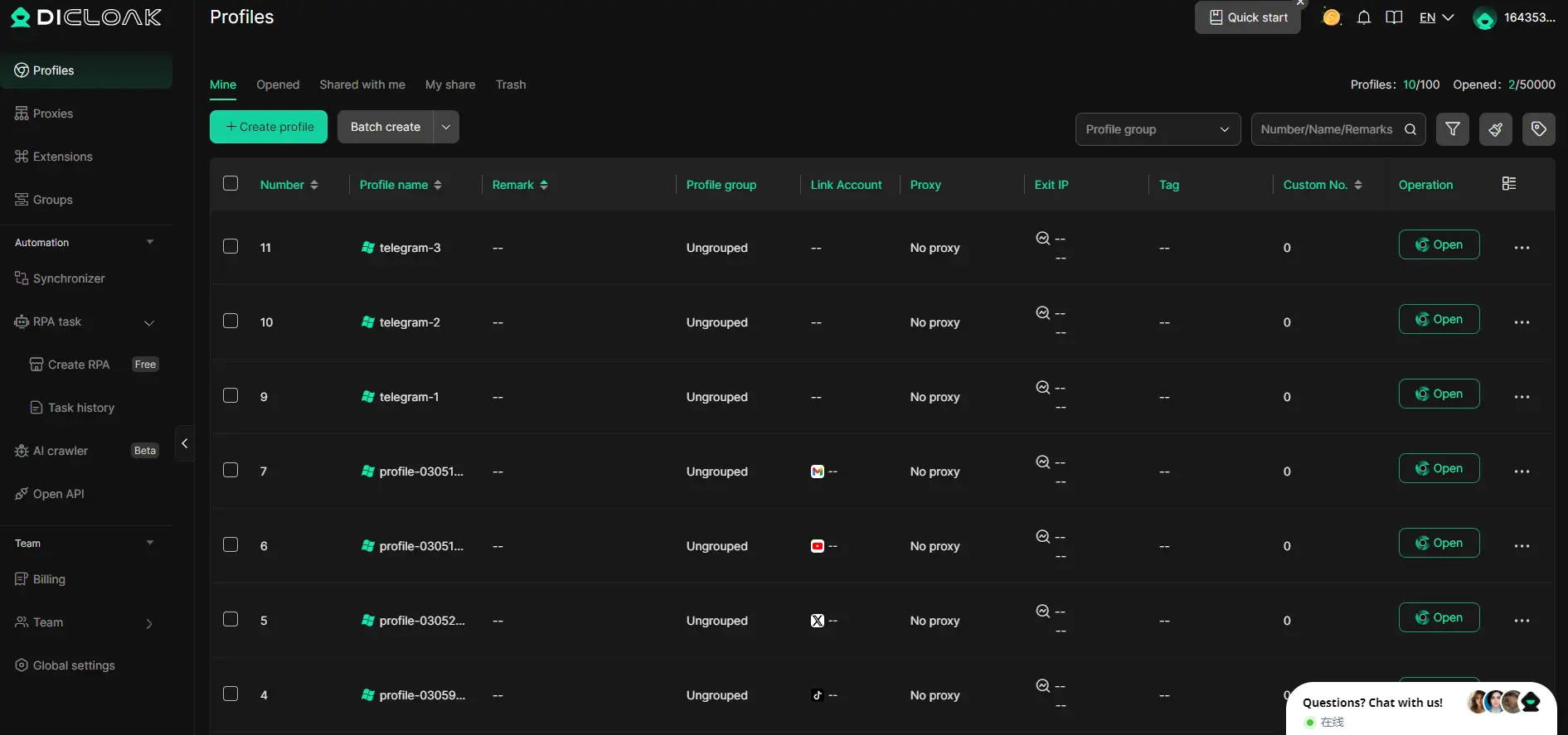1568x735 pixels.
Task: Click the Number/Name/Remarks search field
Action: (1326, 129)
